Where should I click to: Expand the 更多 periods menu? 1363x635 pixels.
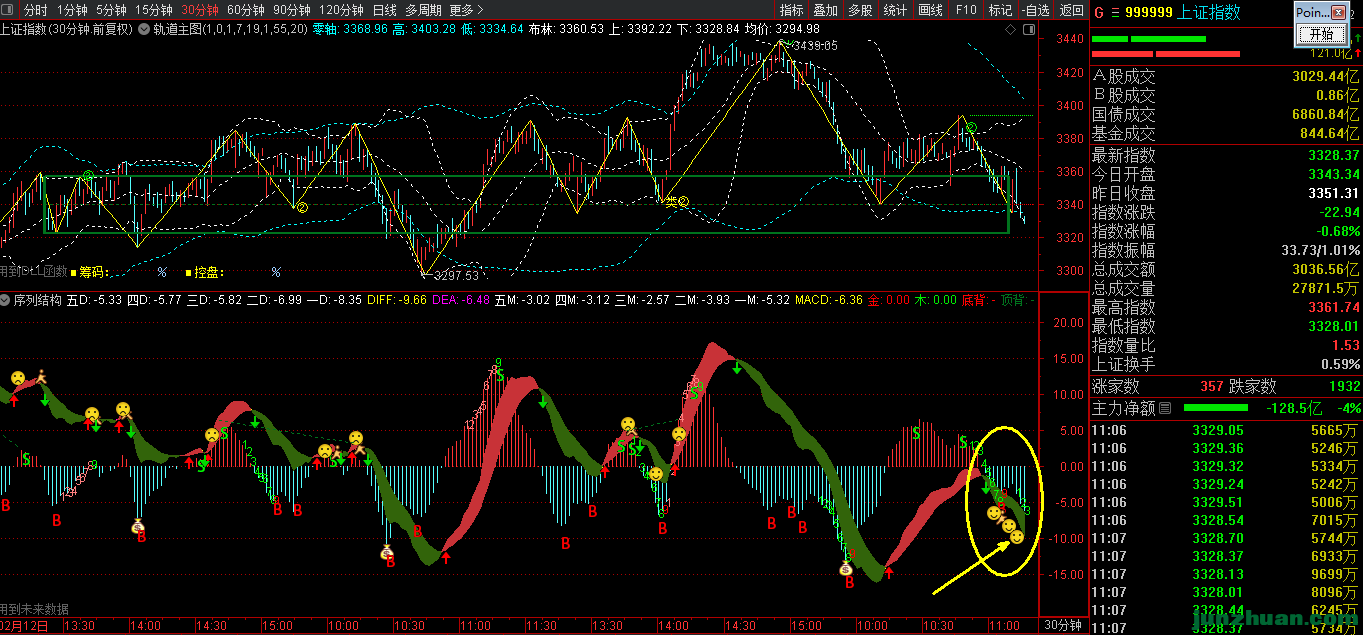point(466,10)
